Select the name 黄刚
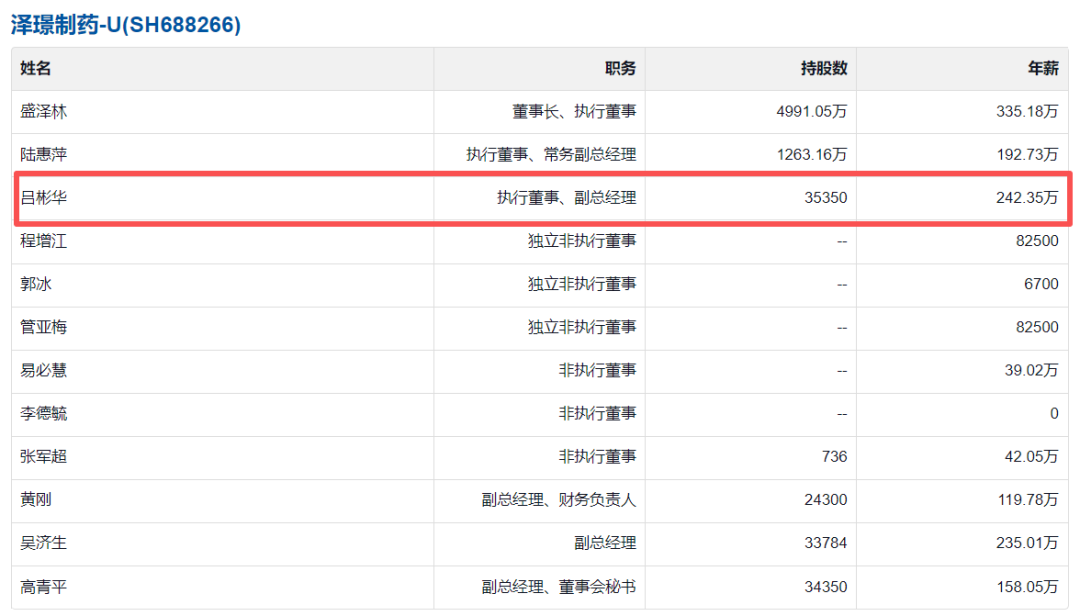This screenshot has height=616, width=1080. (x=36, y=499)
